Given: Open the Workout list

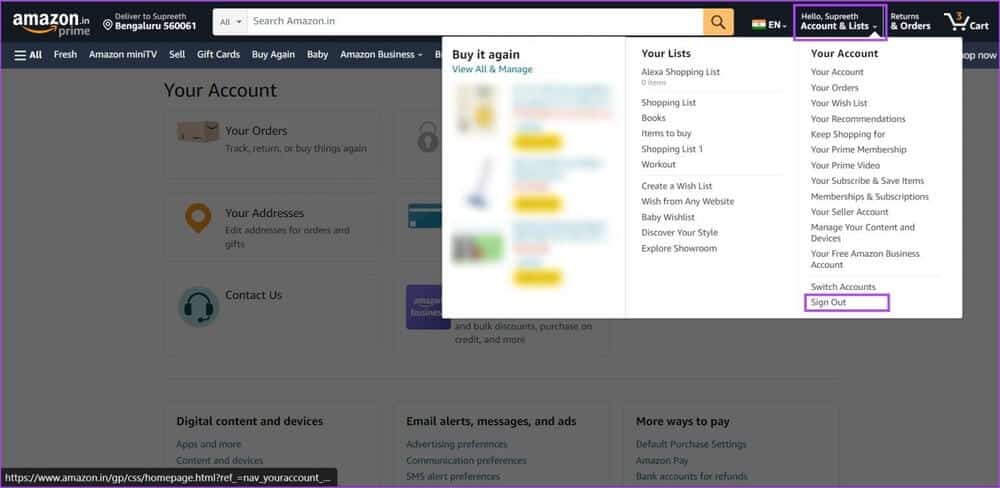Looking at the screenshot, I should coord(658,165).
